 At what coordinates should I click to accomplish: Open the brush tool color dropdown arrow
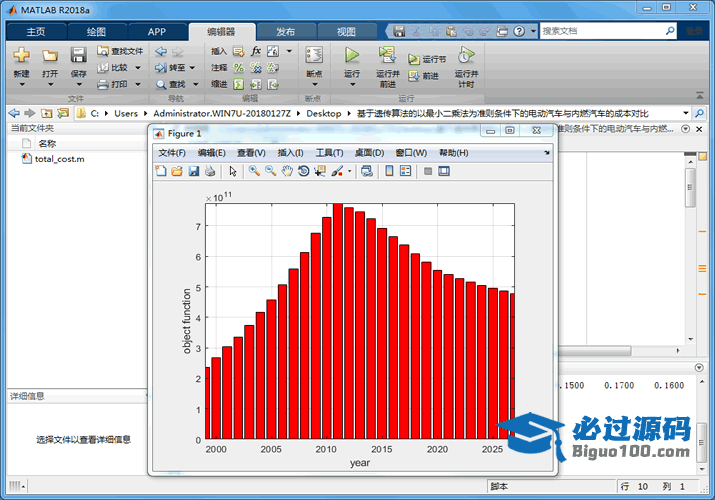[349, 171]
